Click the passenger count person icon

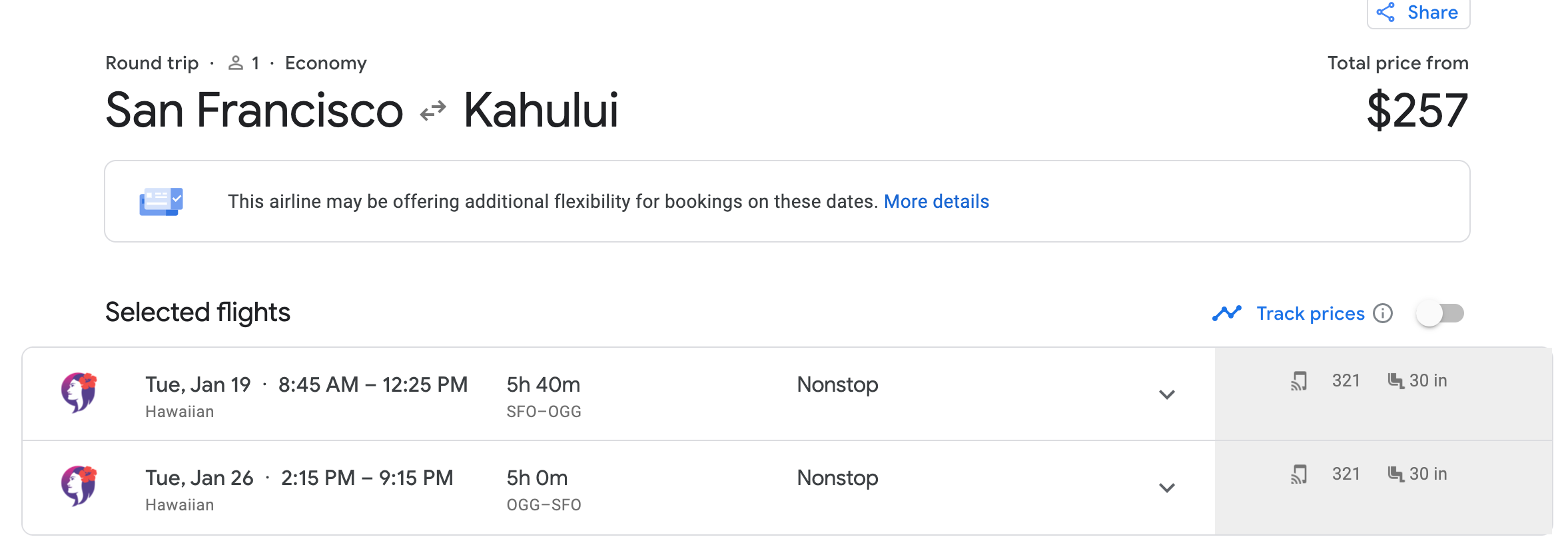pos(235,63)
